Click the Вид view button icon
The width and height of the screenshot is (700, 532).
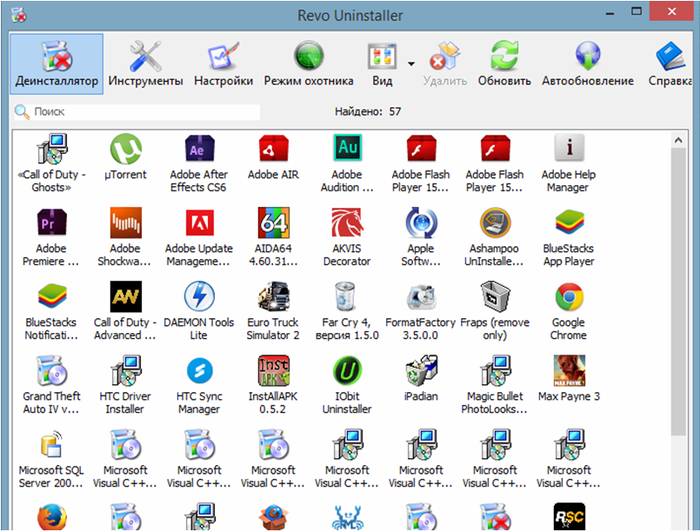tap(382, 57)
